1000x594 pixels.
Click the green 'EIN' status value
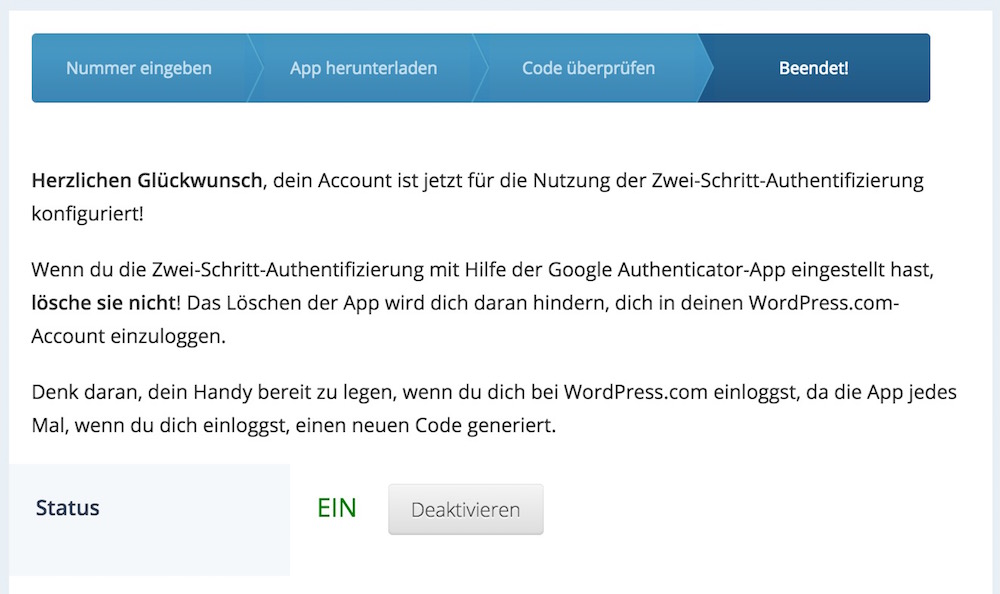point(337,509)
